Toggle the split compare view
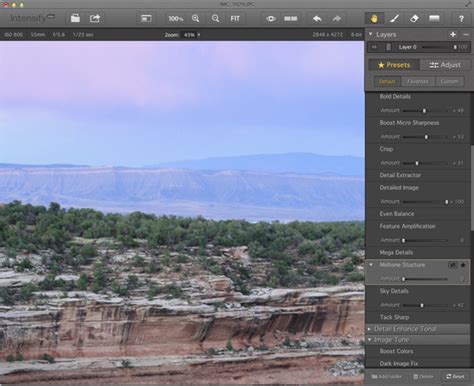This screenshot has height=386, width=474. point(290,19)
